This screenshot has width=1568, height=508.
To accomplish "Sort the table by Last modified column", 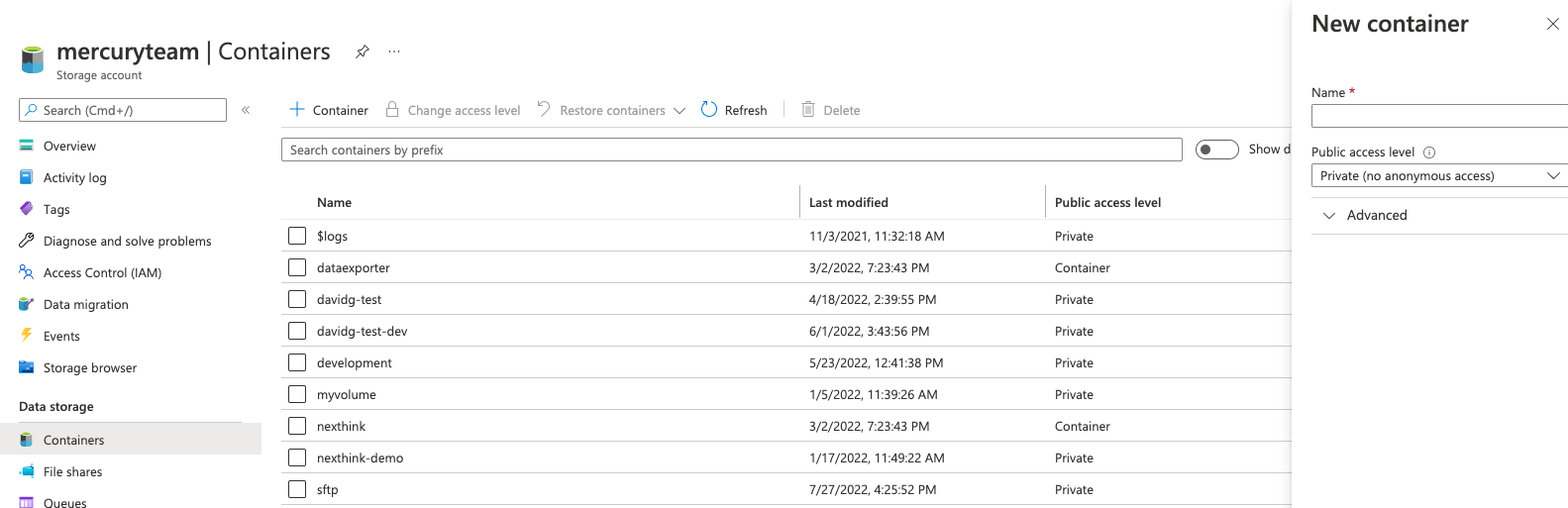I will [x=848, y=202].
